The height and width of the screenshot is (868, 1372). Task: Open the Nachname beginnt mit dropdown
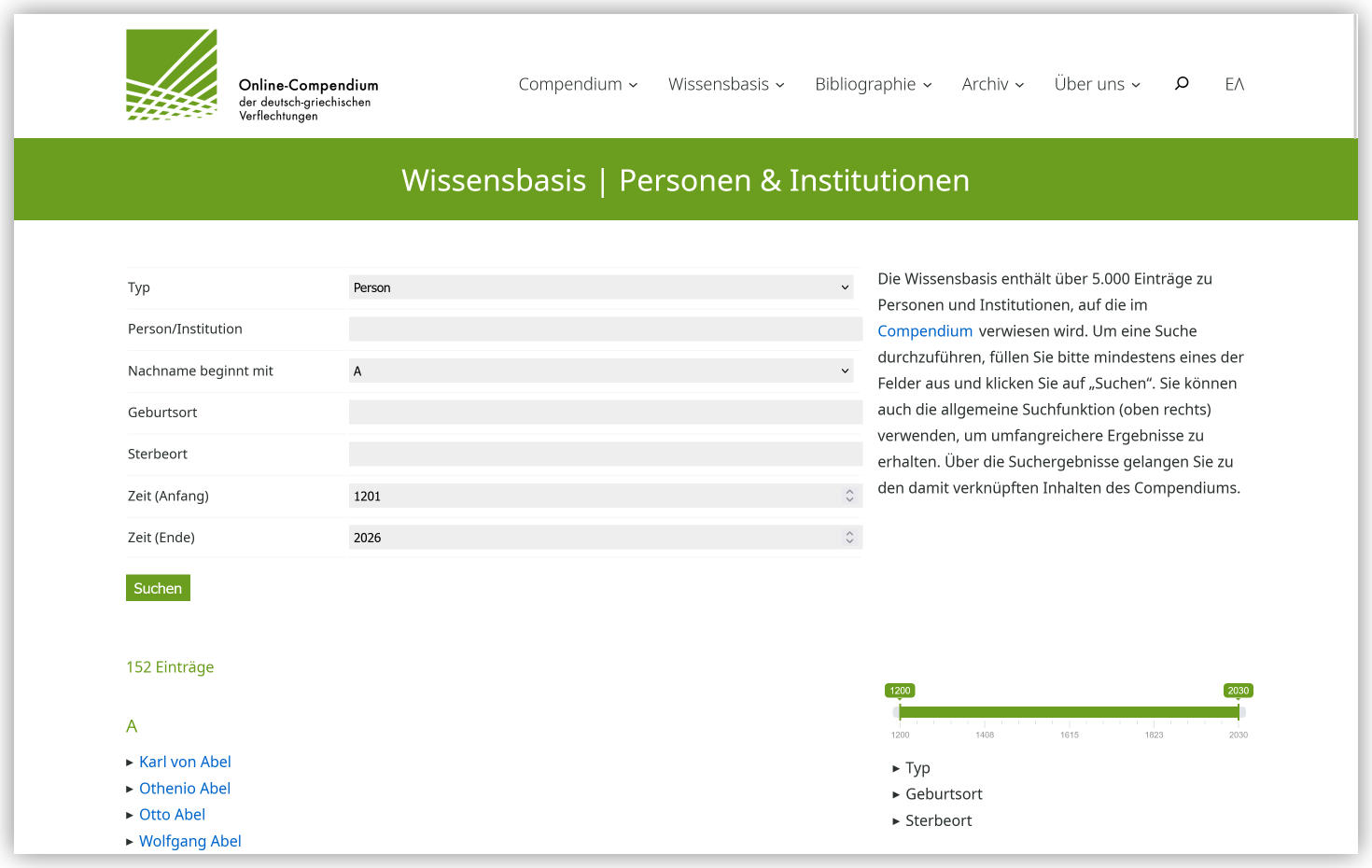click(601, 371)
